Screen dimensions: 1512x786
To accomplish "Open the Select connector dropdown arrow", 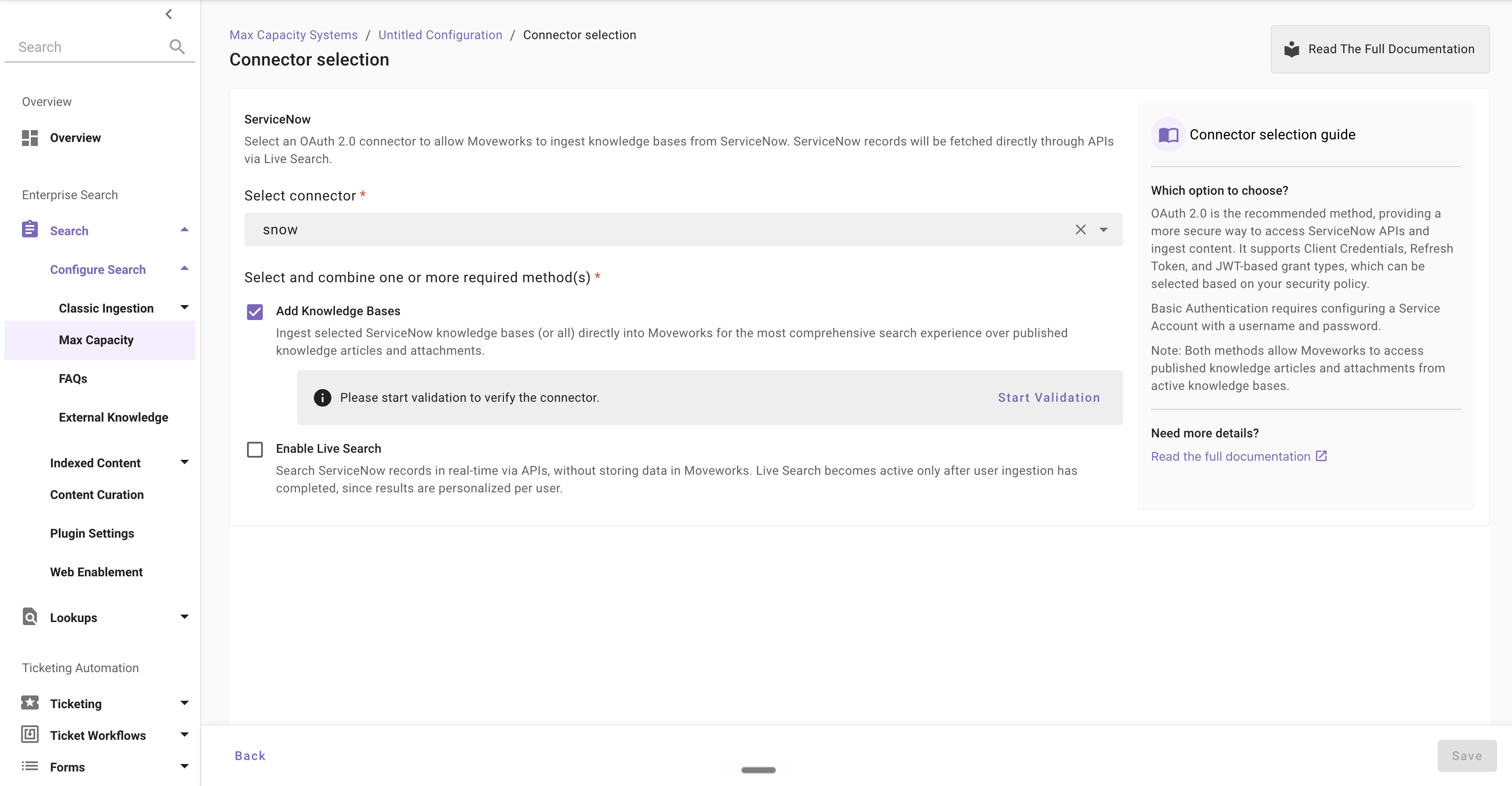I will coord(1104,229).
